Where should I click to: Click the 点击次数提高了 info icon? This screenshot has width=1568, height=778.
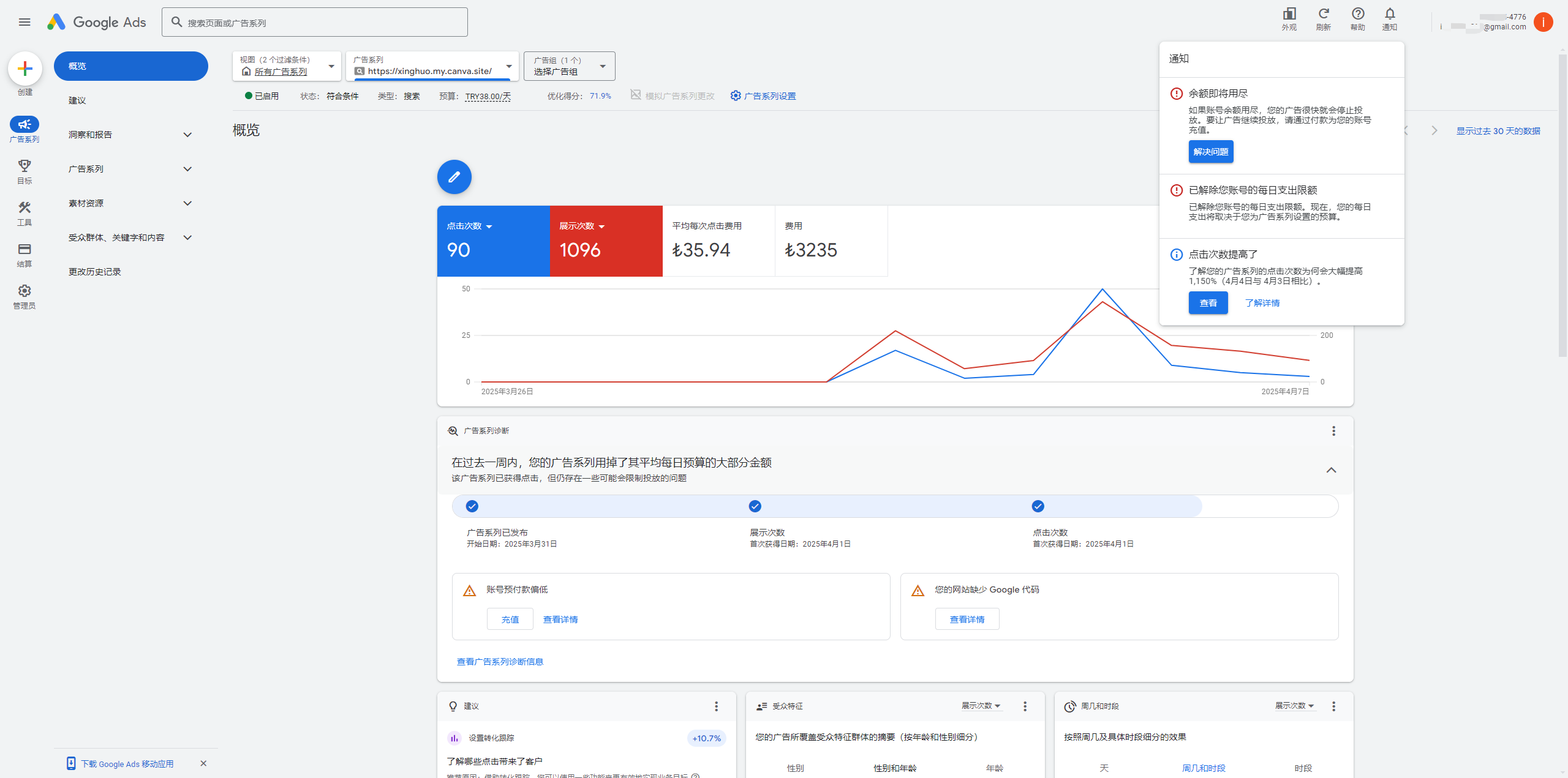tap(1177, 255)
